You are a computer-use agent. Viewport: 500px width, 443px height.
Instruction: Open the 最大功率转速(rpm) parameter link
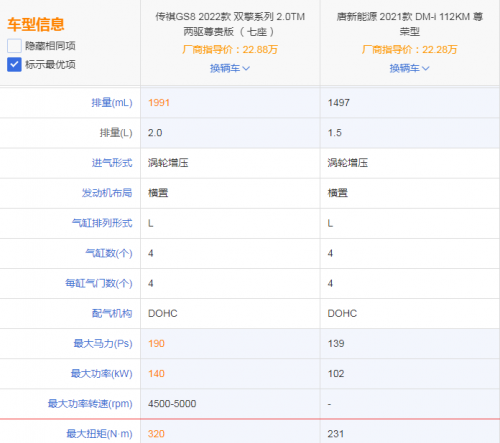click(x=90, y=404)
